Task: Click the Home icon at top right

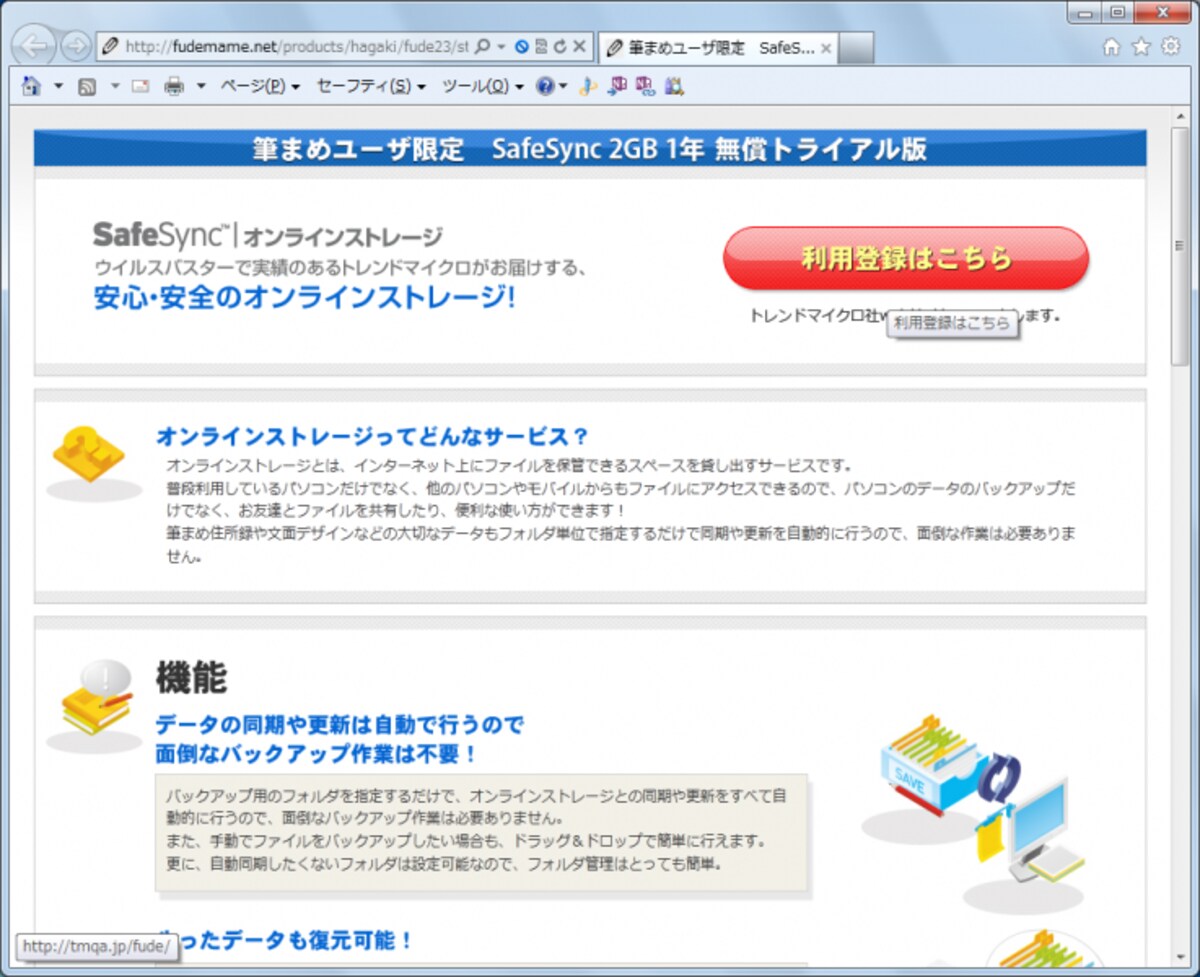Action: point(1111,46)
